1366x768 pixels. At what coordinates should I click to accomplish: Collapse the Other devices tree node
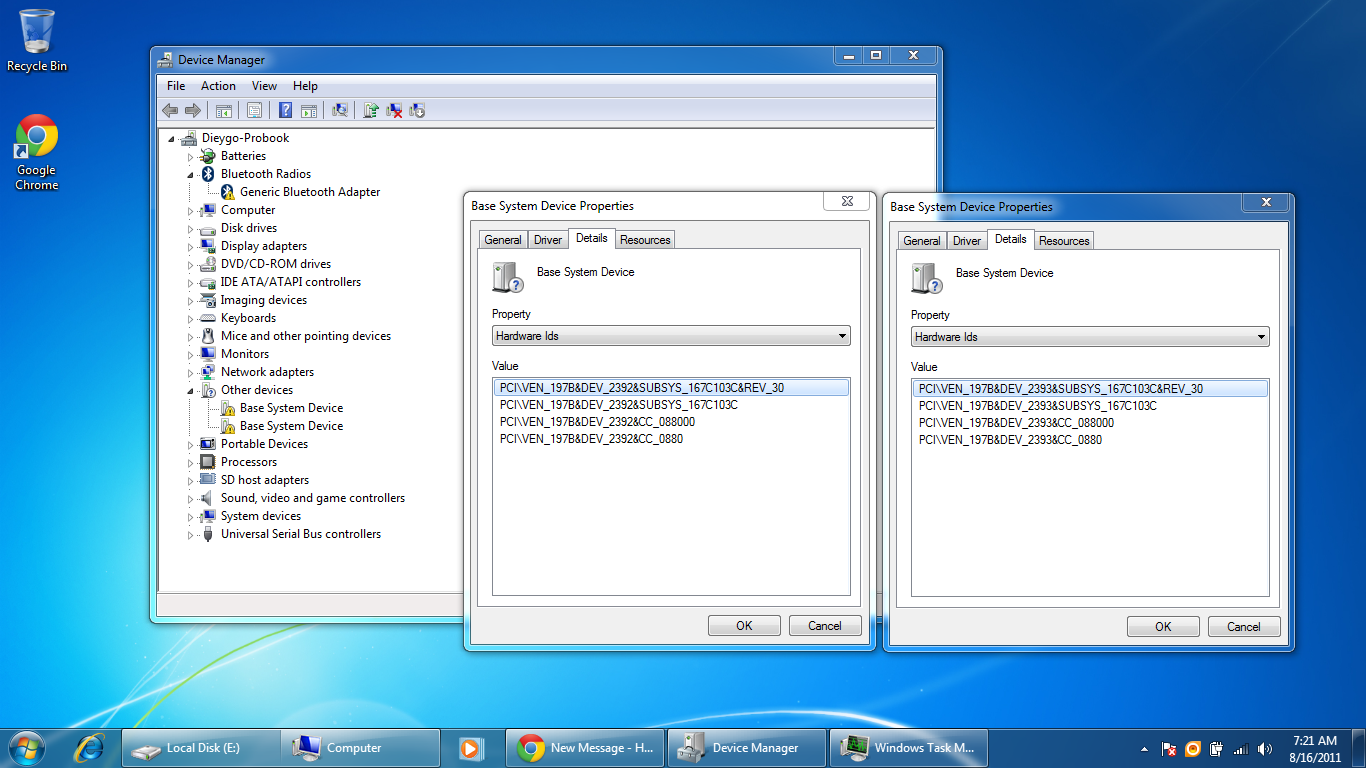point(190,390)
